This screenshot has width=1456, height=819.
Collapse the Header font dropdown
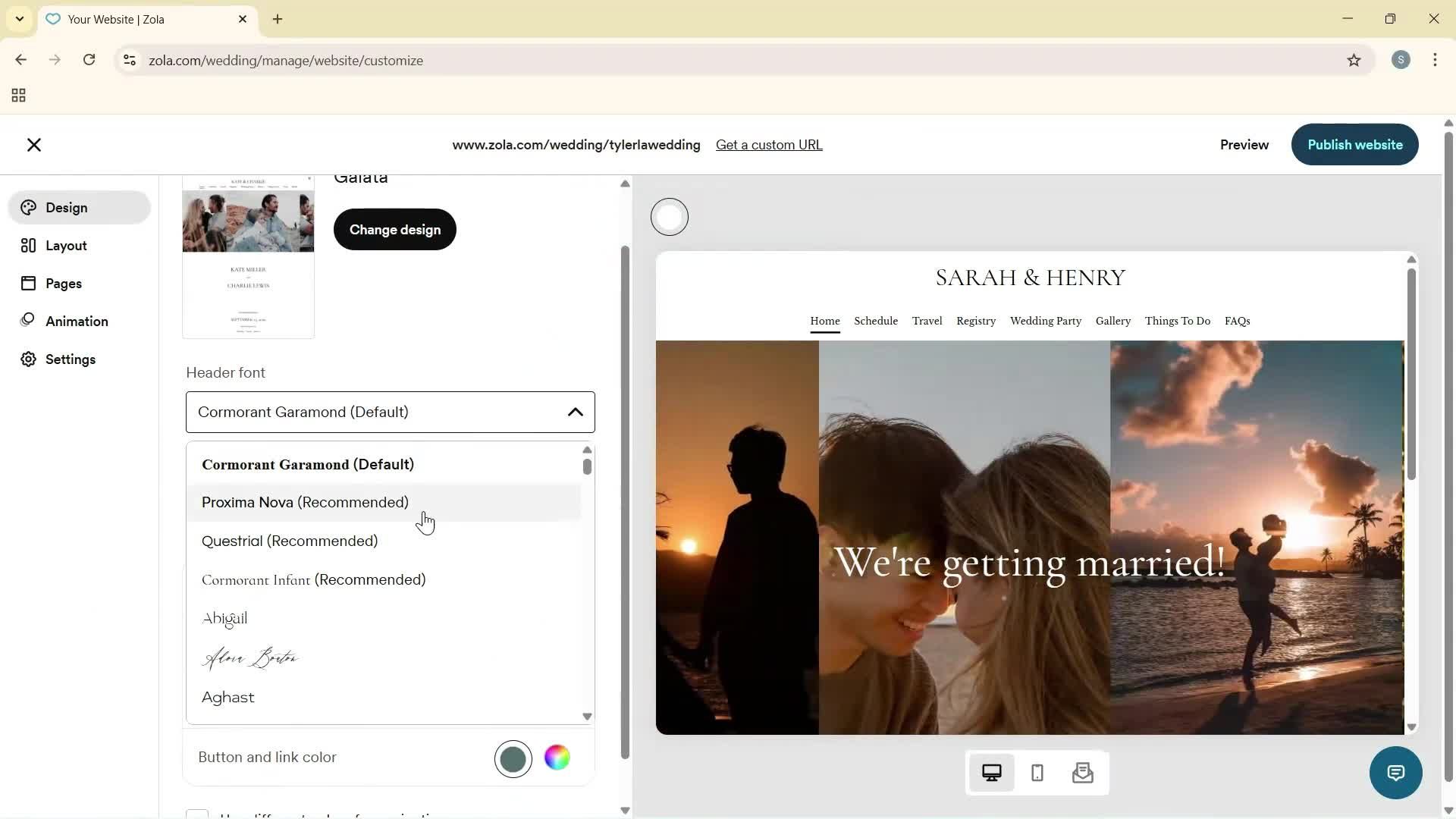click(x=576, y=412)
